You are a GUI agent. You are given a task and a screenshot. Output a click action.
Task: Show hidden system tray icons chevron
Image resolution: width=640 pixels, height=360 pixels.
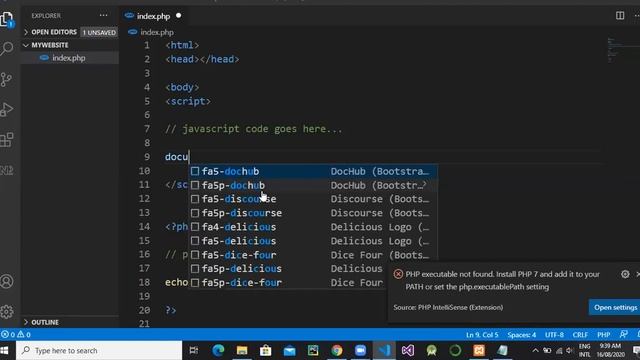tap(536, 351)
